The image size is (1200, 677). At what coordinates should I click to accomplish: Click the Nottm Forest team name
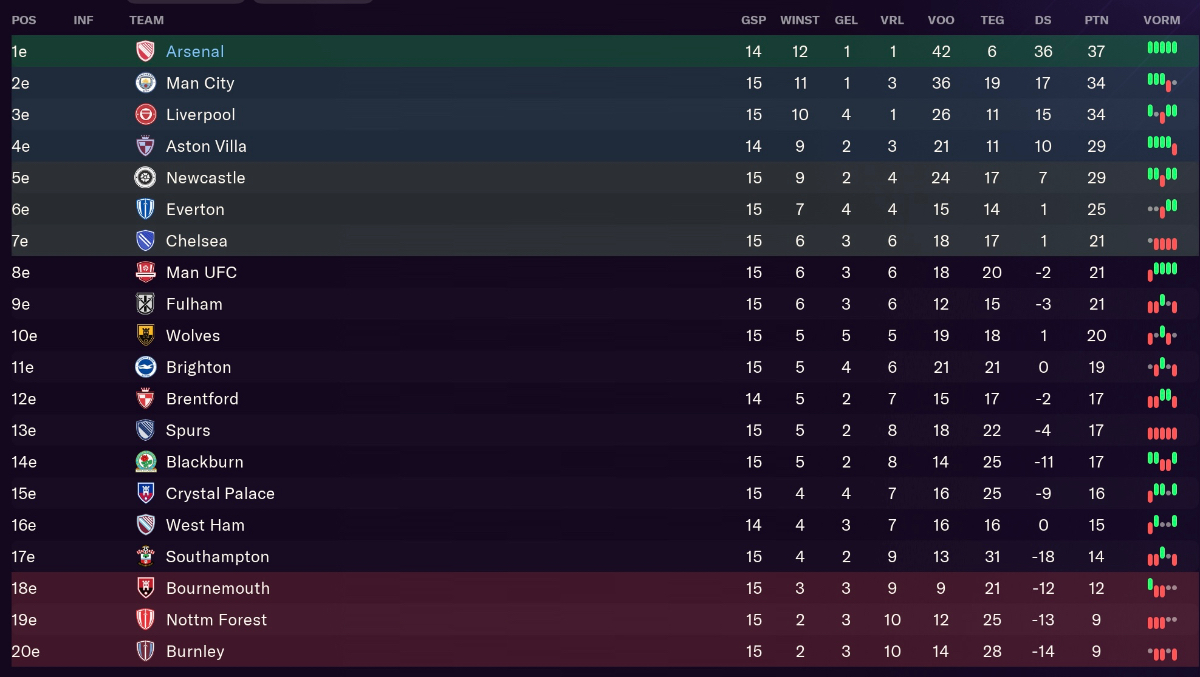click(x=216, y=620)
